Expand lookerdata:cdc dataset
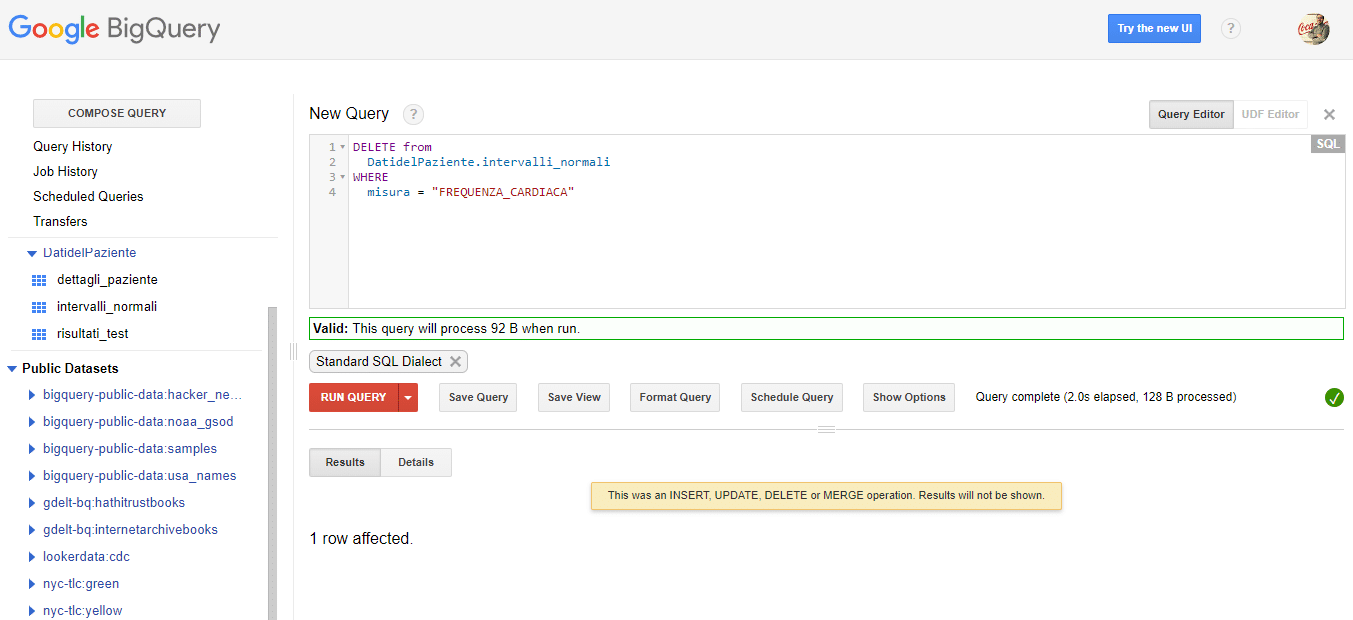Image resolution: width=1353 pixels, height=620 pixels. (x=32, y=557)
